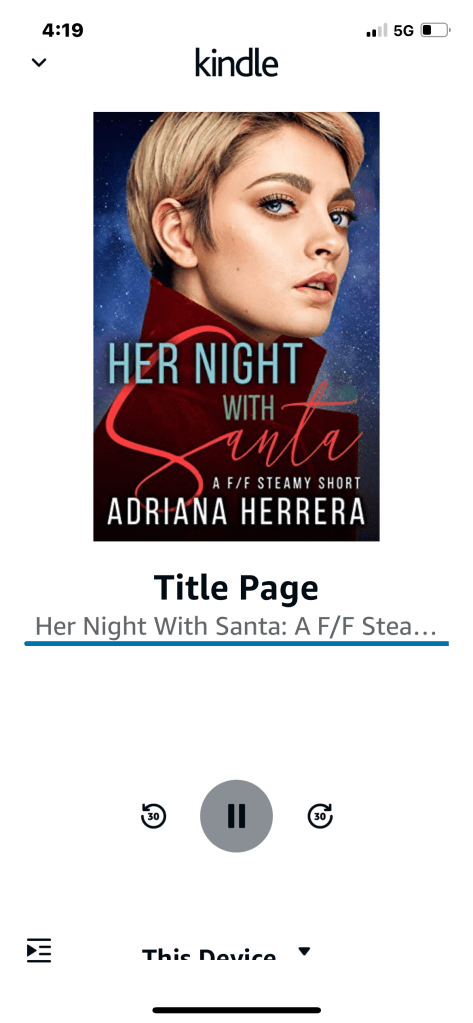Open the chapter list icon

(x=39, y=950)
